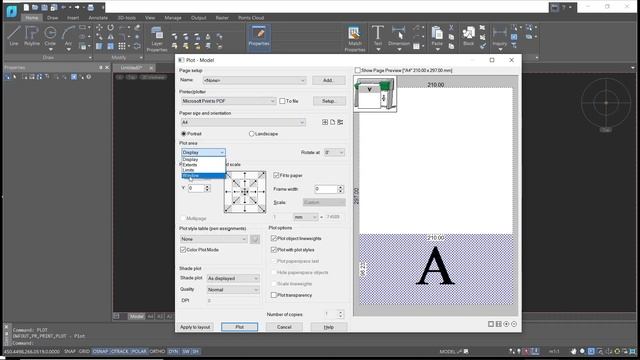
Task: Open the Draw ribbon tab
Action: click(53, 18)
